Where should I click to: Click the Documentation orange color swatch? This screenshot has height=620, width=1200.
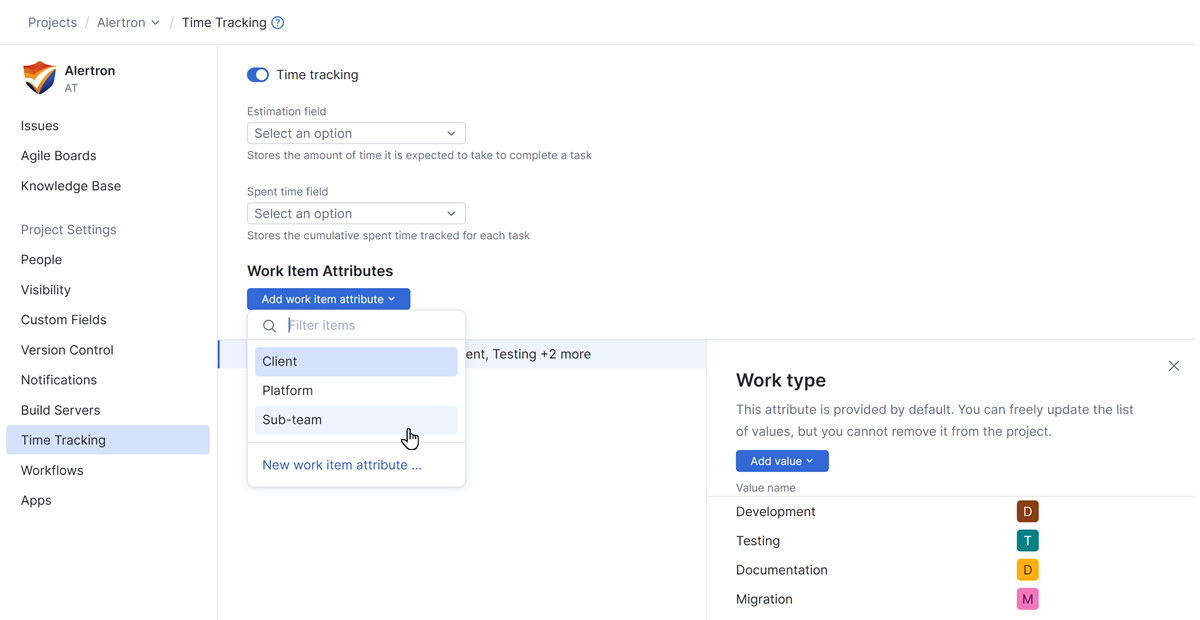[1027, 570]
